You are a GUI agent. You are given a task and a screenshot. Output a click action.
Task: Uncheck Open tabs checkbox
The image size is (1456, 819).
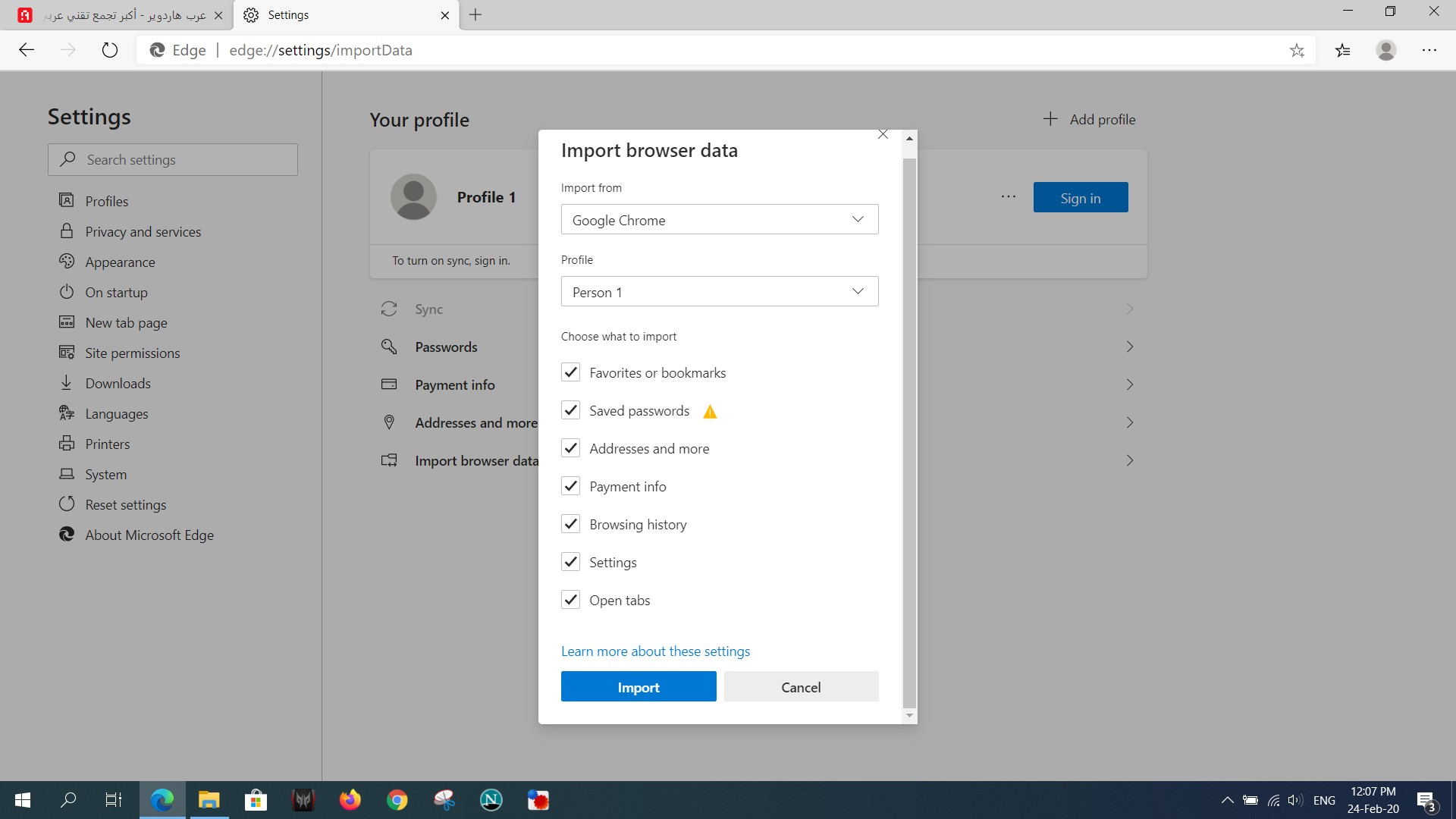[x=570, y=600]
